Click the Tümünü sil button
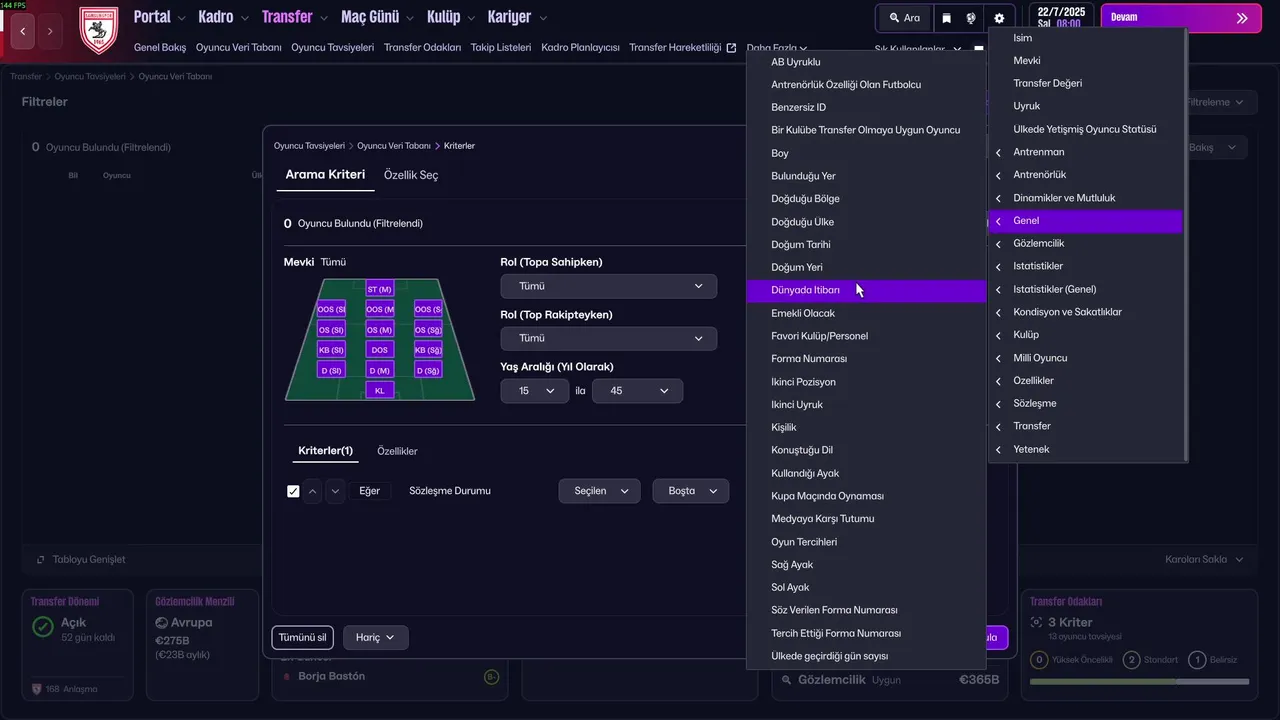Screen dimensions: 1280x720 (302, 637)
